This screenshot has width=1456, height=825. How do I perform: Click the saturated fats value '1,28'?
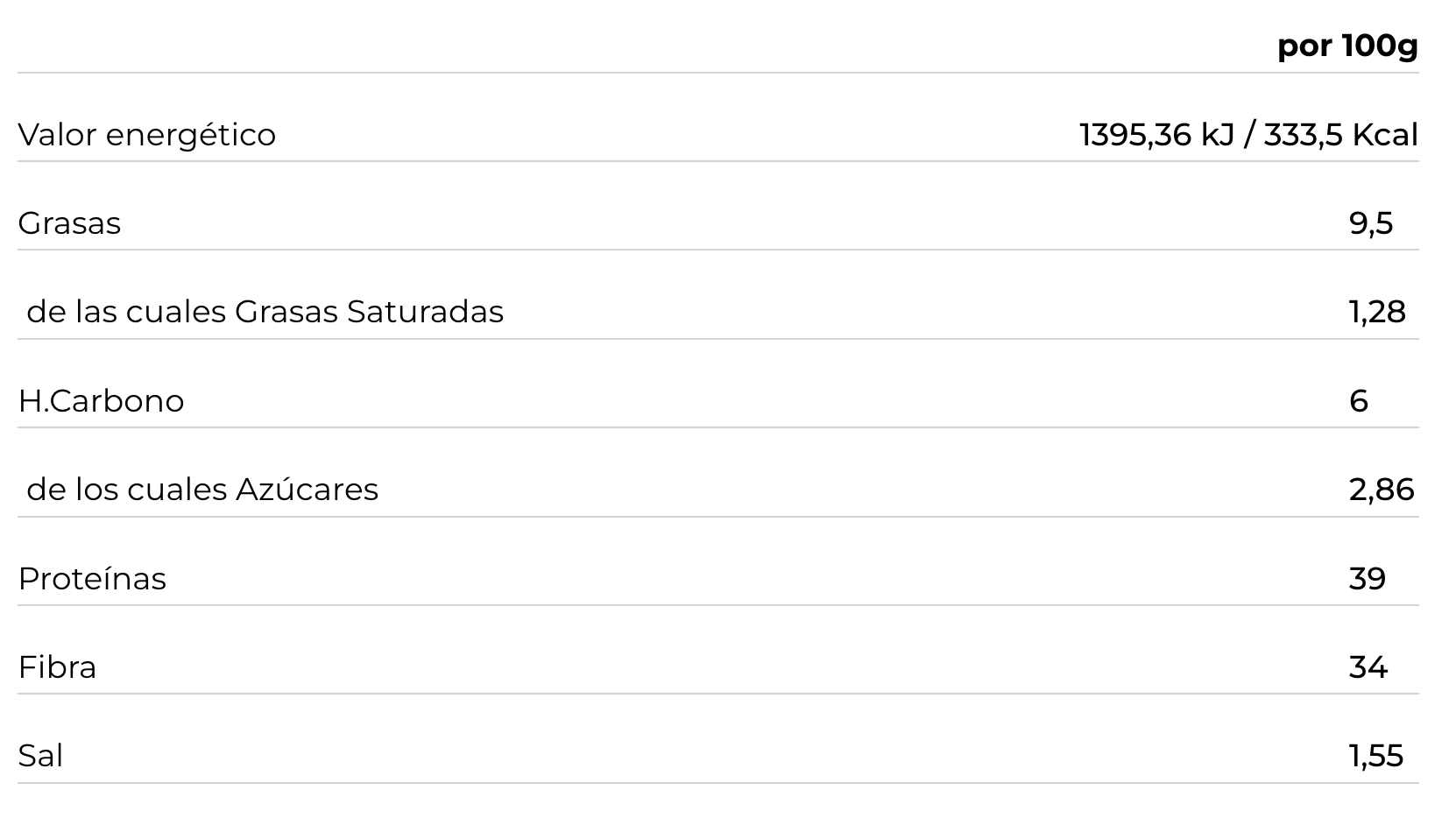[1376, 312]
